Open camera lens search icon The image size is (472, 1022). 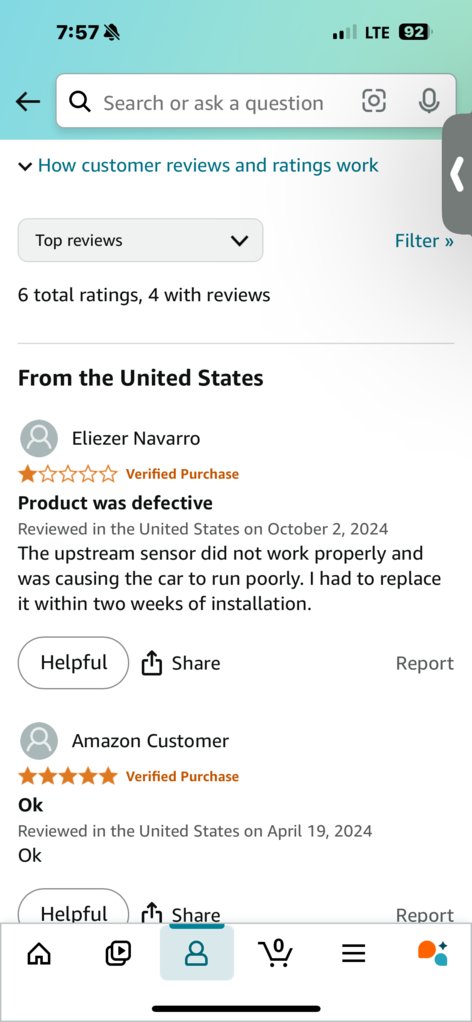(374, 101)
